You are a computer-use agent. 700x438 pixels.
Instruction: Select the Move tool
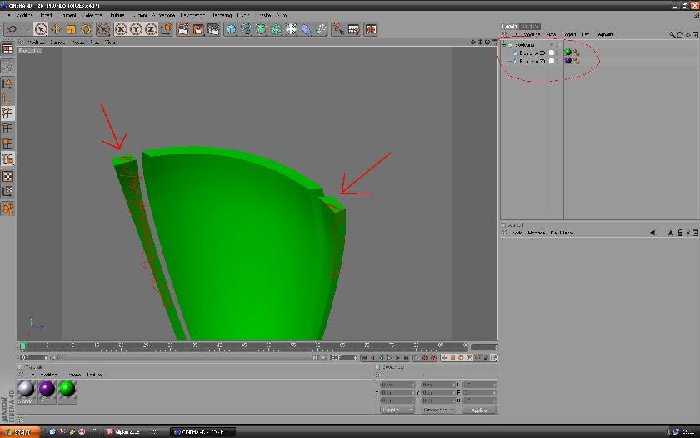tap(56, 29)
